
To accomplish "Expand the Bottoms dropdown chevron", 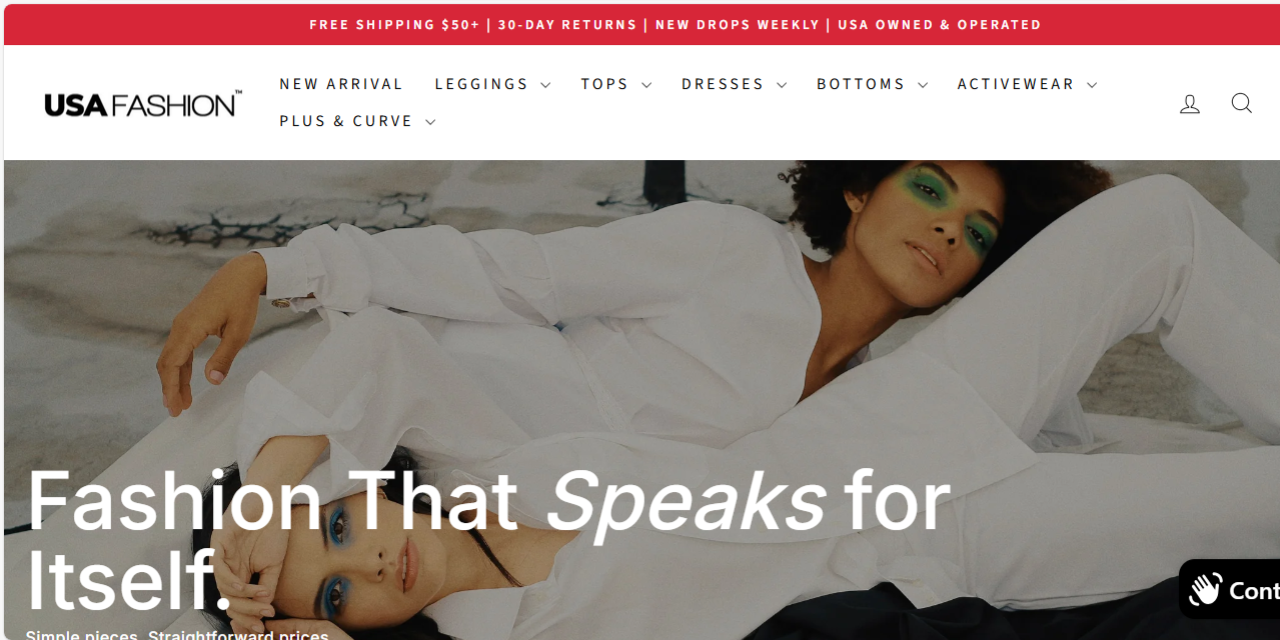I will point(922,85).
